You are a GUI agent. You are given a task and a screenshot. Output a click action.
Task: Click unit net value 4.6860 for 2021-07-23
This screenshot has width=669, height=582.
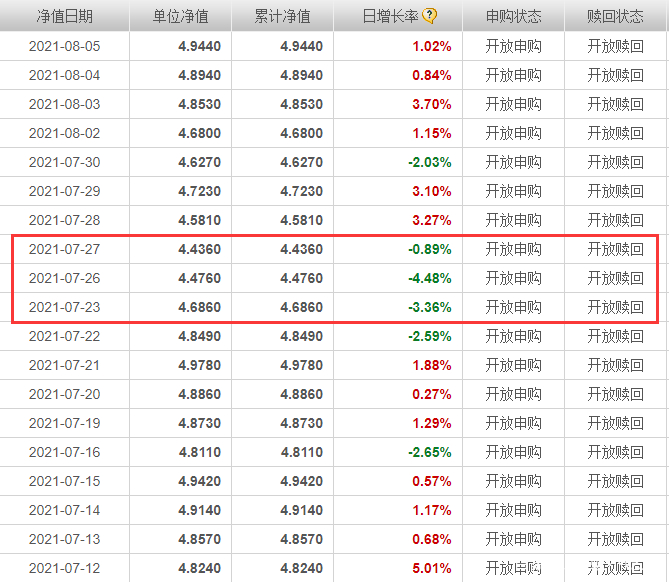200,307
